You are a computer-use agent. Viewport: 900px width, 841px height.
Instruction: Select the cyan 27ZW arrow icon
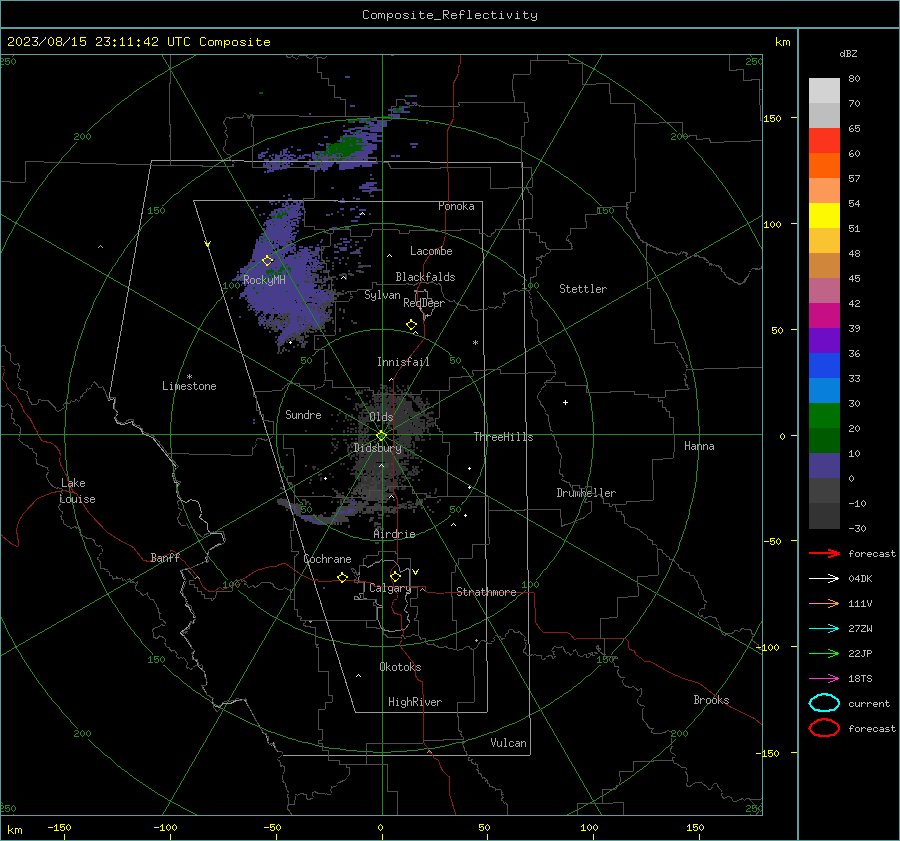824,629
